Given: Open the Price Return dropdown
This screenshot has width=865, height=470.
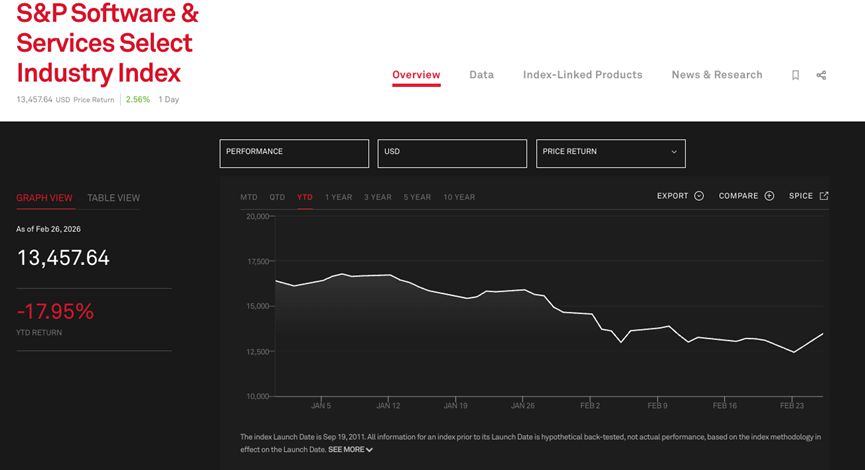Looking at the screenshot, I should click(610, 152).
